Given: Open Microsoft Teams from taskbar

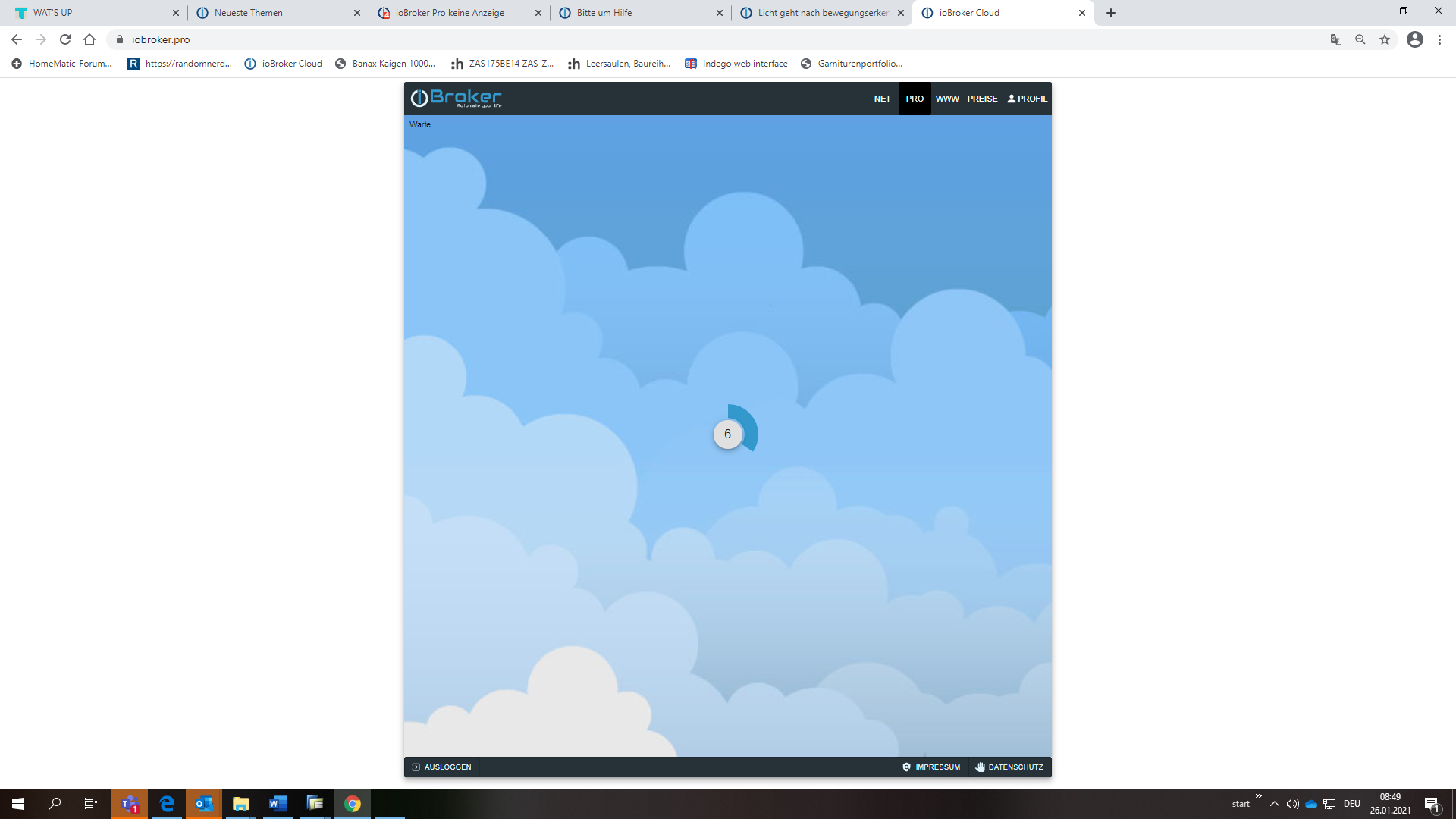Looking at the screenshot, I should pyautogui.click(x=130, y=804).
